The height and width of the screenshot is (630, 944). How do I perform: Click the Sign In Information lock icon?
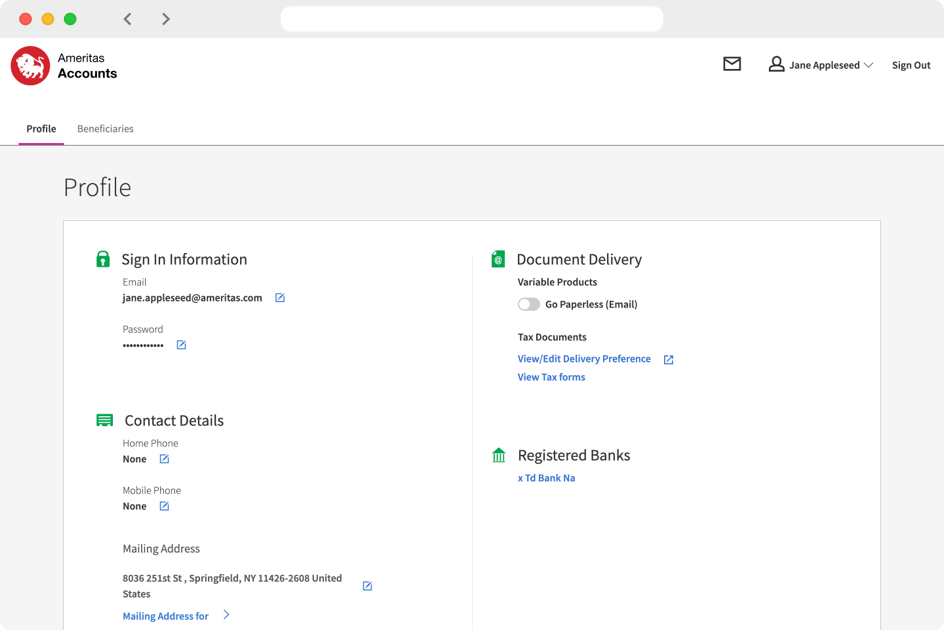tap(102, 258)
